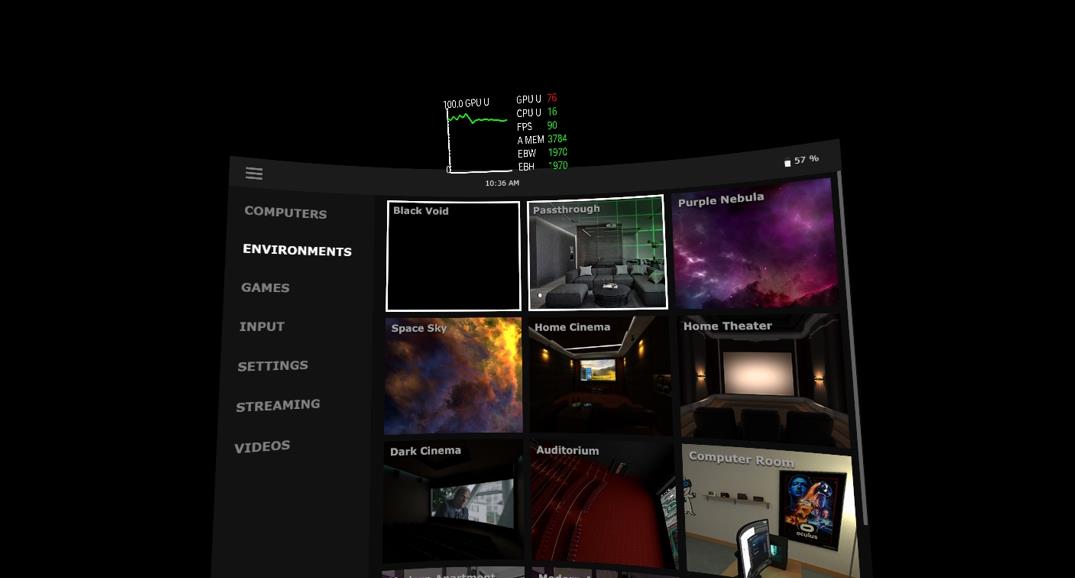Select the Environments menu item
This screenshot has width=1075, height=578.
pos(297,250)
